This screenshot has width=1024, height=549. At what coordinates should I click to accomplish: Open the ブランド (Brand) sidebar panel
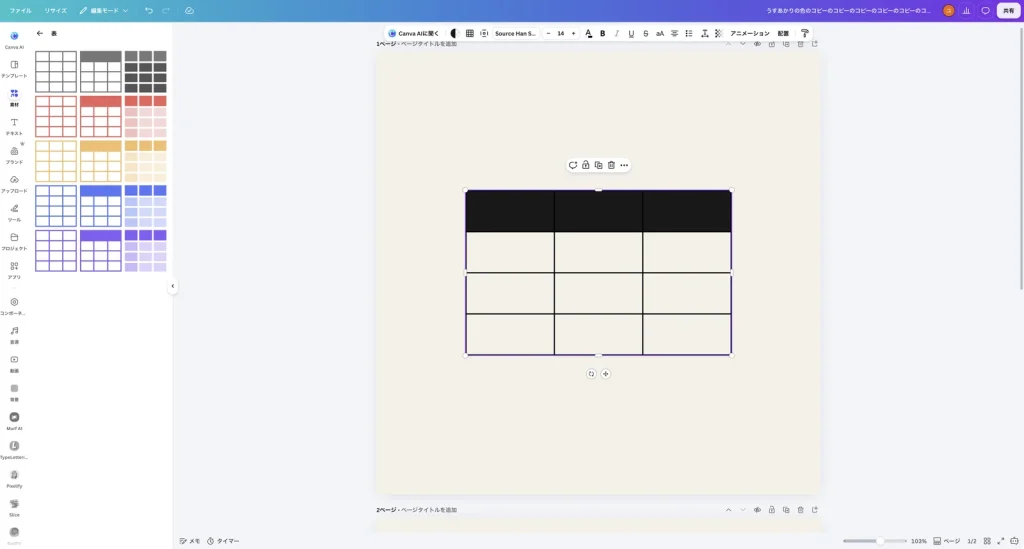pos(14,155)
